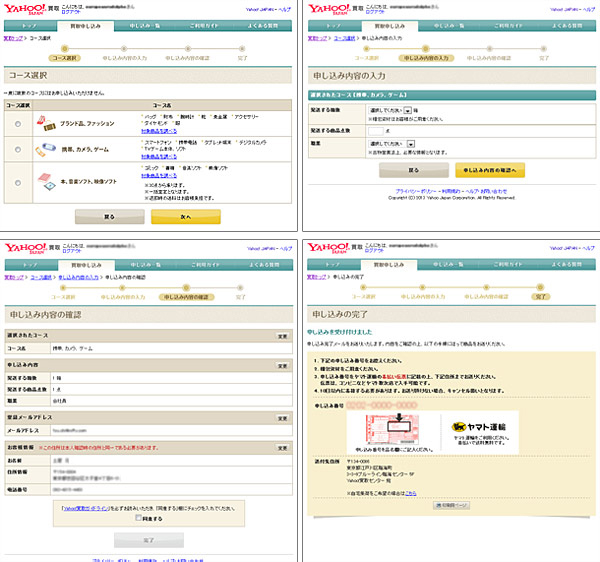Select the ブランド品、ファッション radio button
The image size is (600, 562).
pyautogui.click(x=18, y=122)
